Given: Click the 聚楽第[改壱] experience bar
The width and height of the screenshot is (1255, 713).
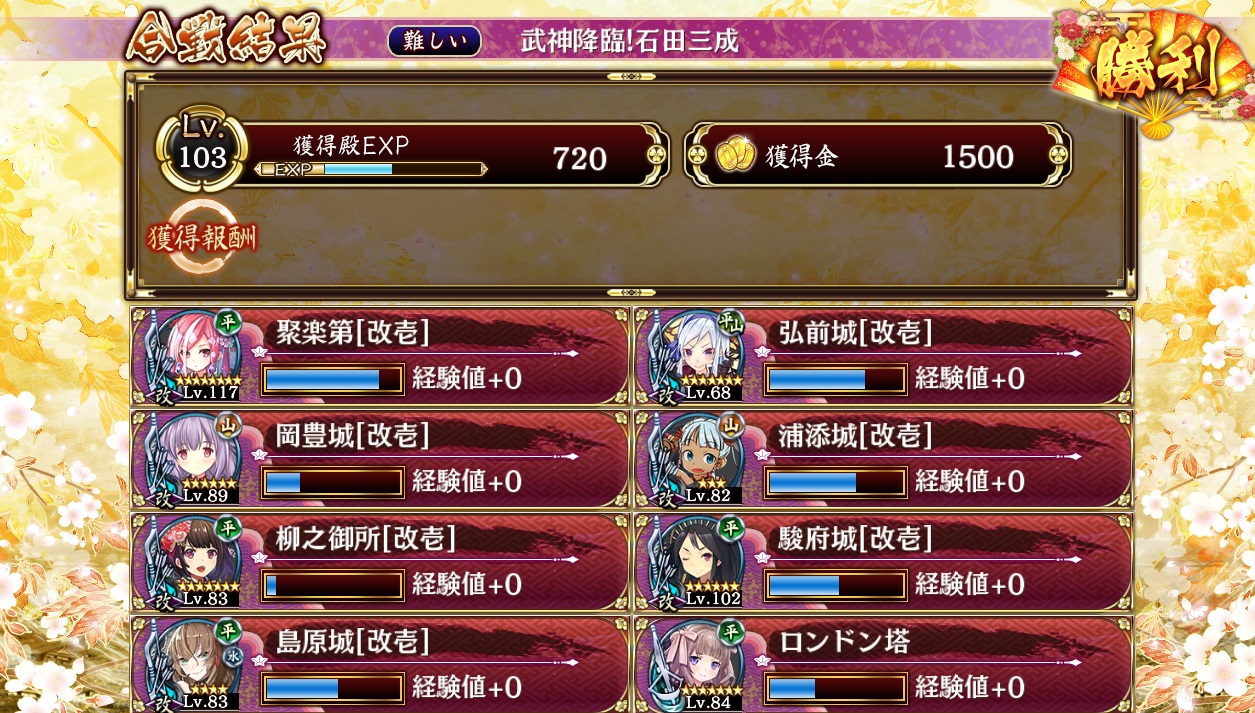Looking at the screenshot, I should click(x=333, y=379).
